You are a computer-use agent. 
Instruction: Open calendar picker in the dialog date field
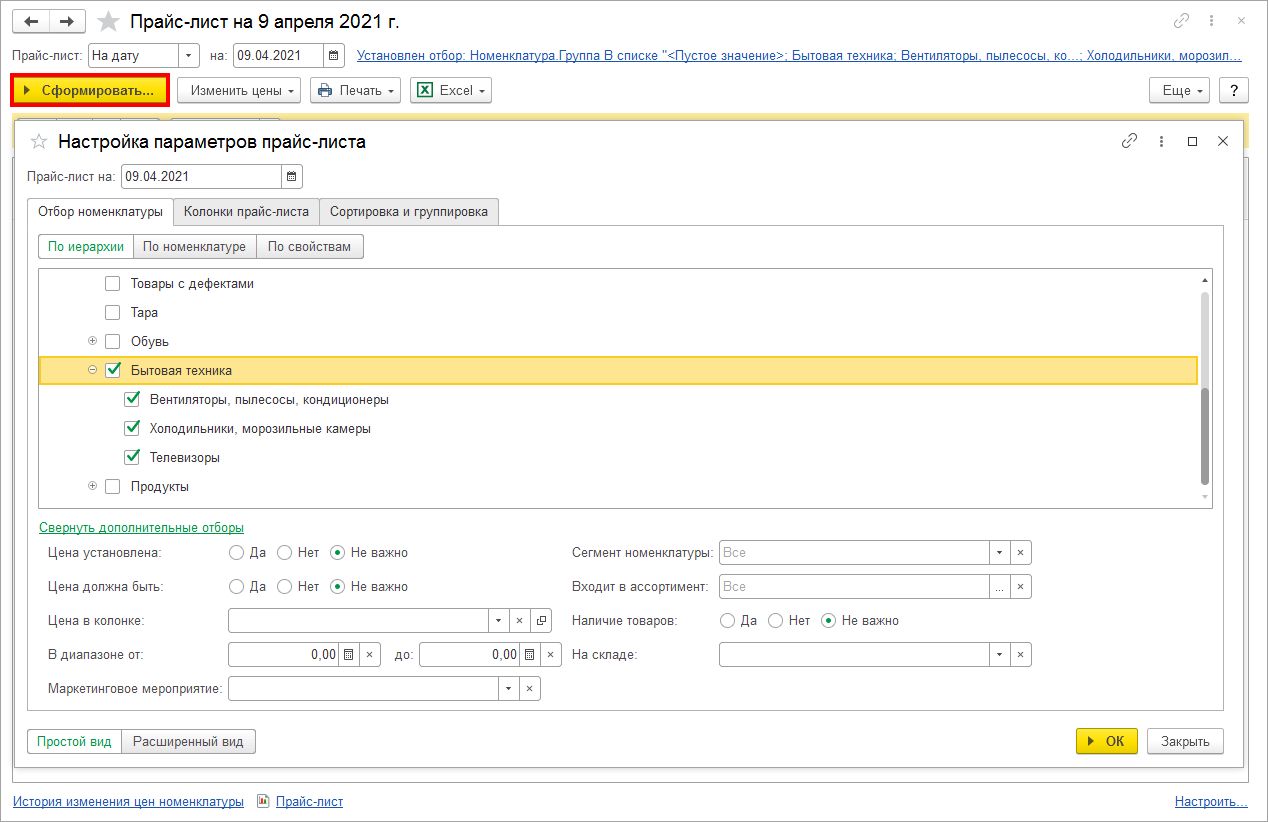point(291,177)
